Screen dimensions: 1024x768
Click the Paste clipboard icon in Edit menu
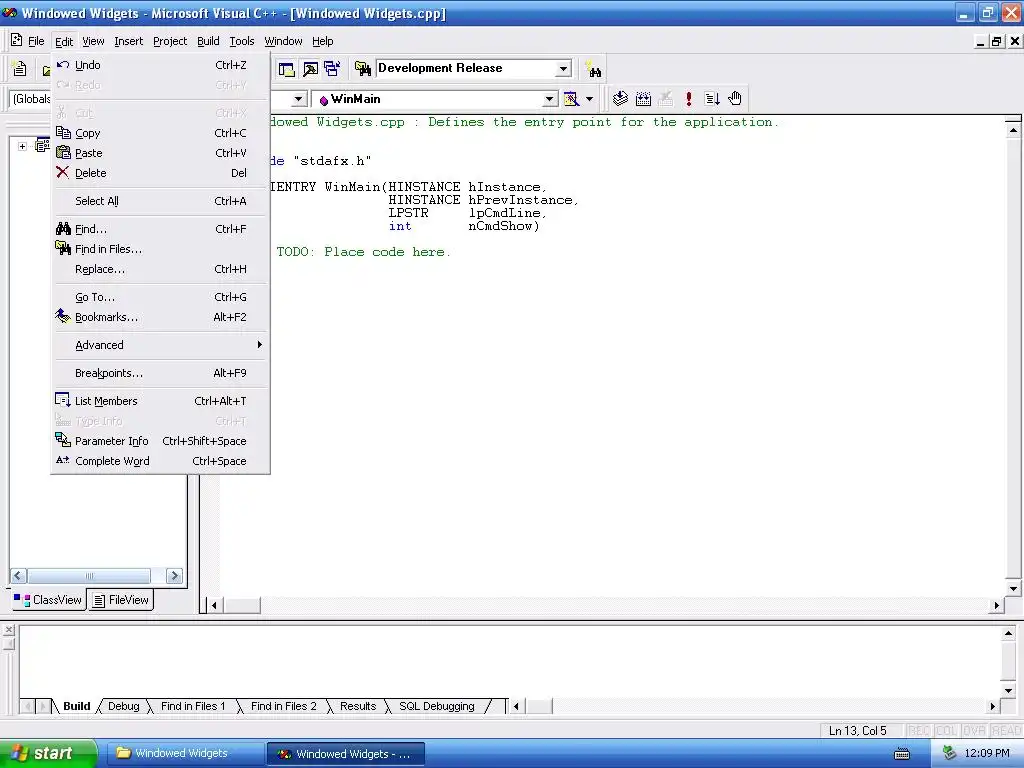tap(63, 153)
